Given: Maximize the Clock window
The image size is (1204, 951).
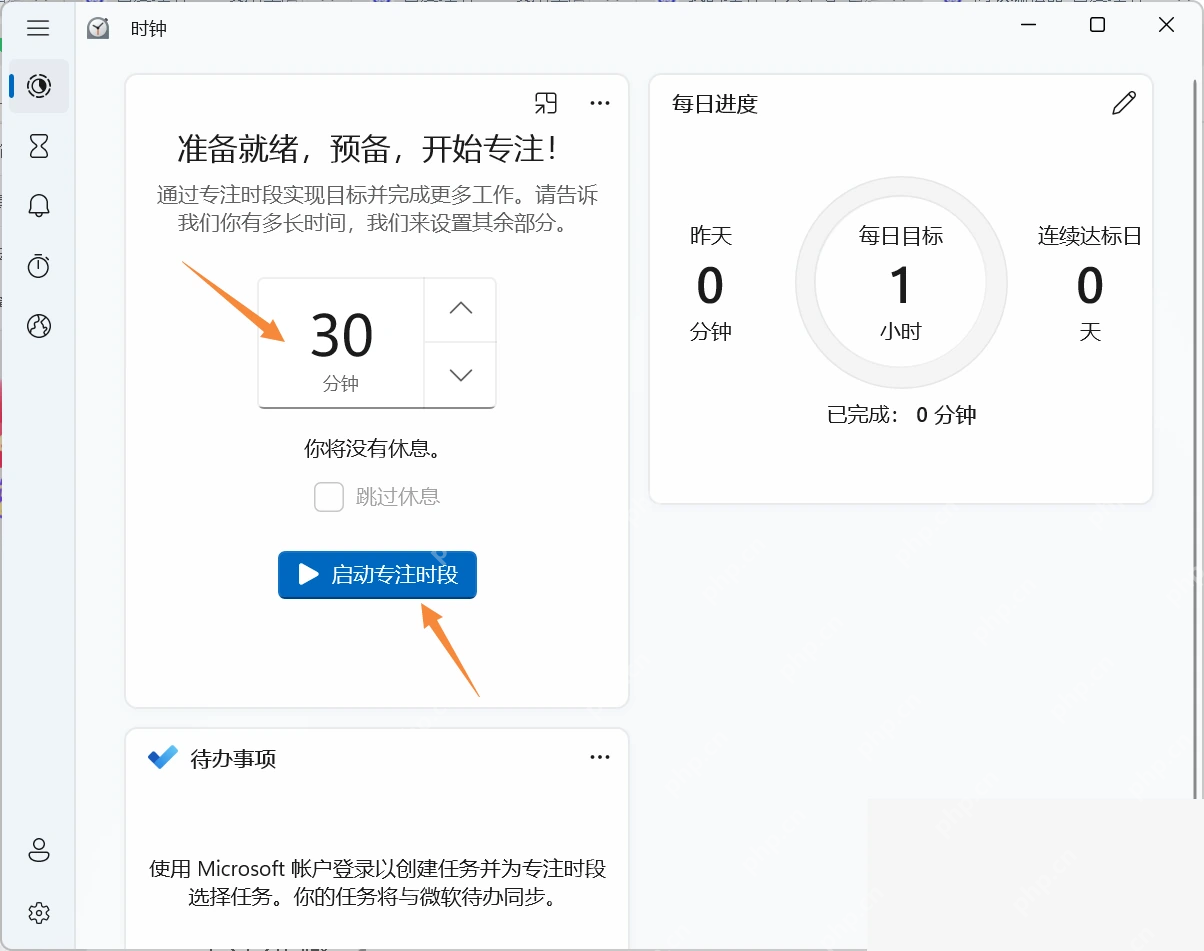Looking at the screenshot, I should pos(1097,26).
